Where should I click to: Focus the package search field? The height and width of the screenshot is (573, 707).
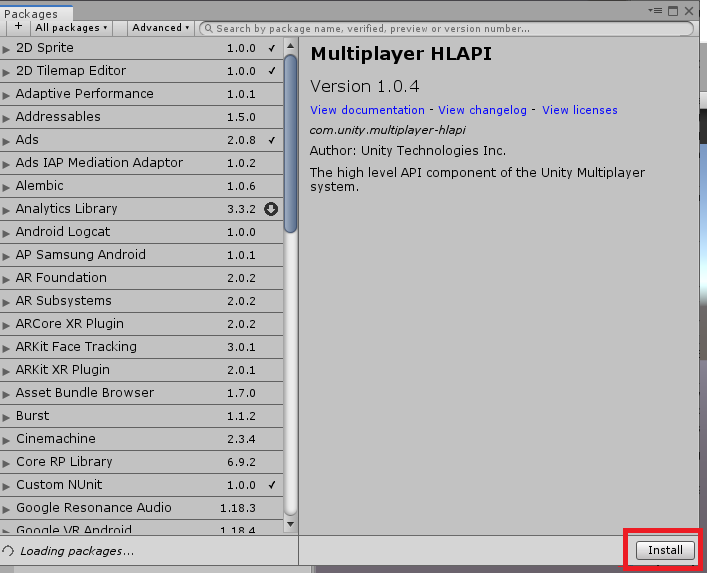pyautogui.click(x=446, y=29)
